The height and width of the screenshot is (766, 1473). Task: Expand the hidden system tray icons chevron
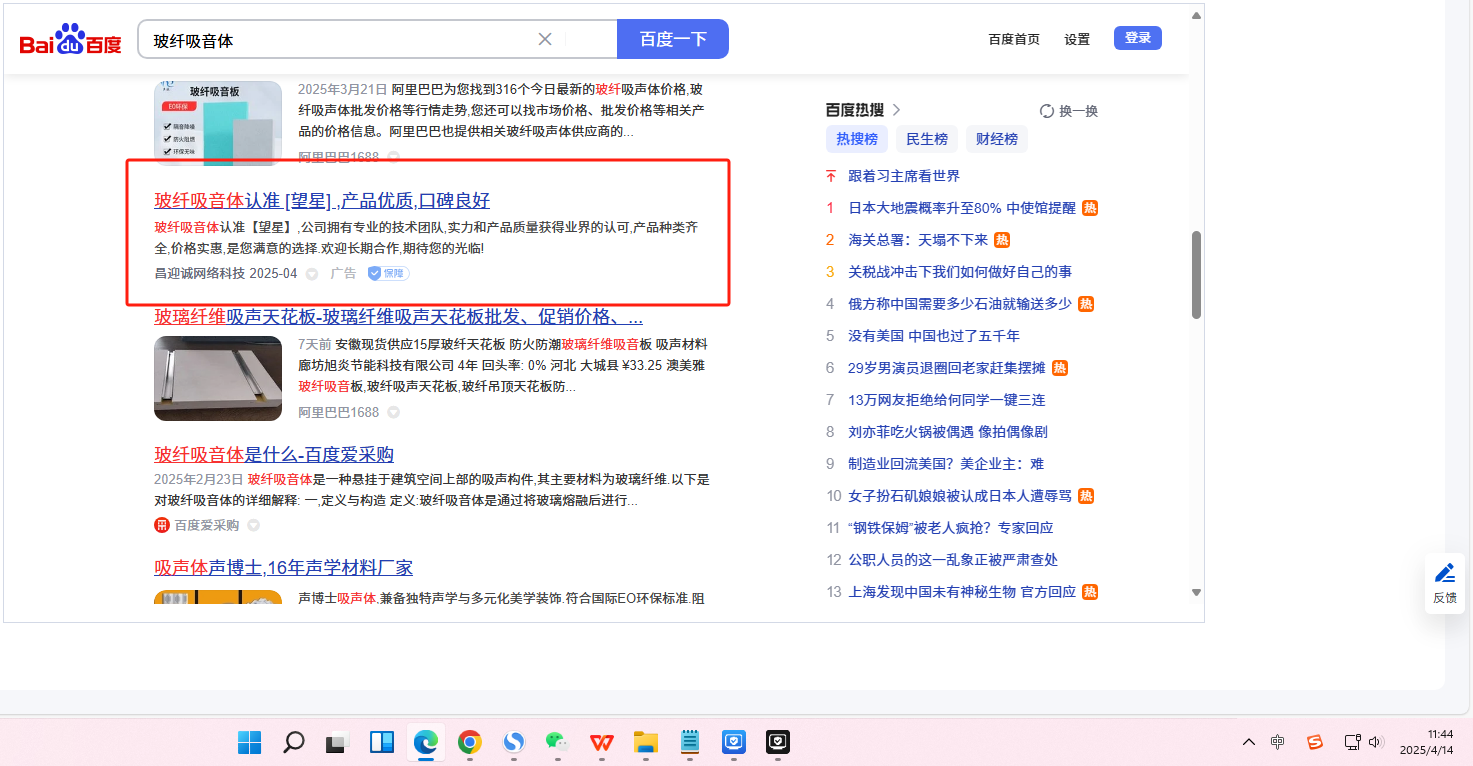point(1249,742)
